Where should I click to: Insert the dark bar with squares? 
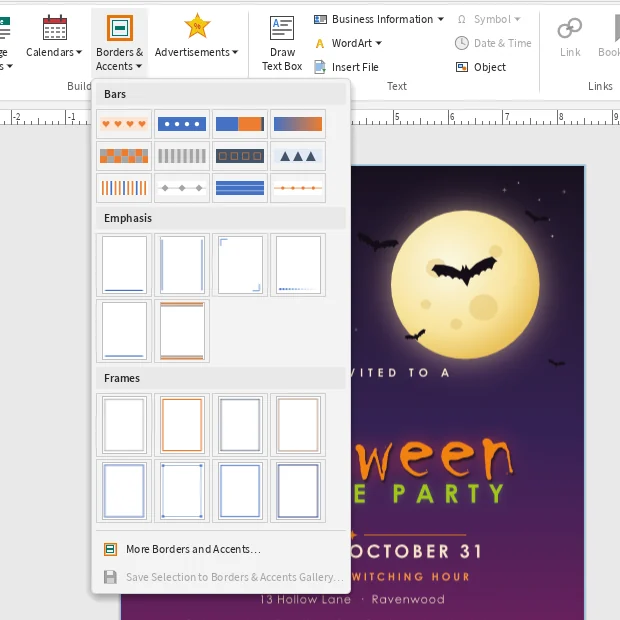click(240, 156)
